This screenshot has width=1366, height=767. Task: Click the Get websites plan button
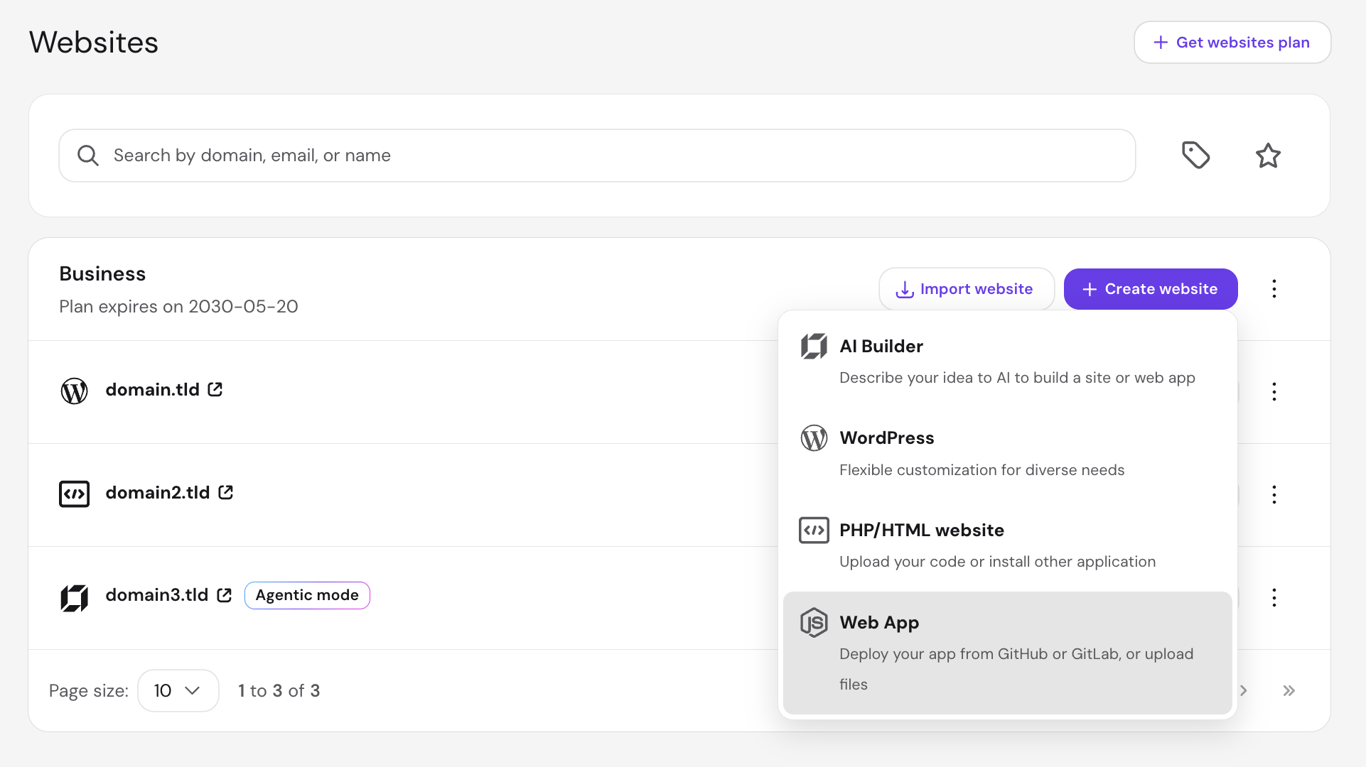pos(1232,42)
